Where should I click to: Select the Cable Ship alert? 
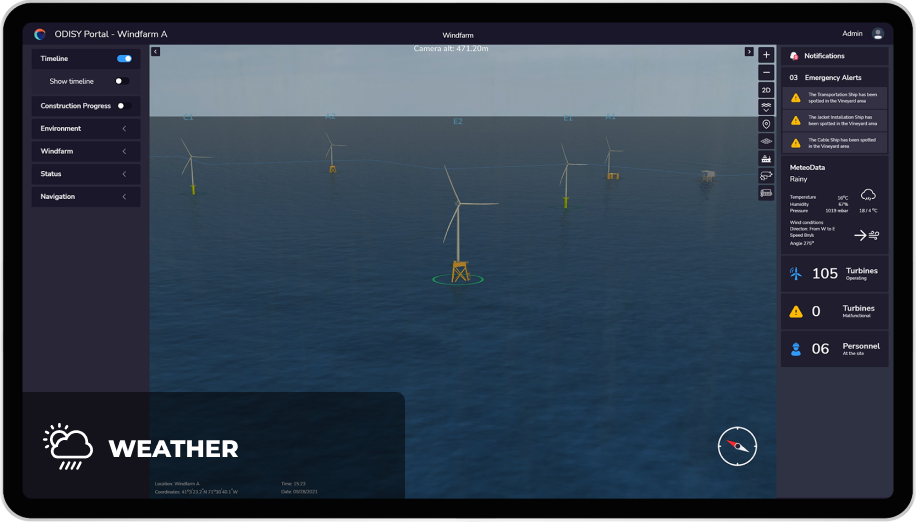(834, 143)
